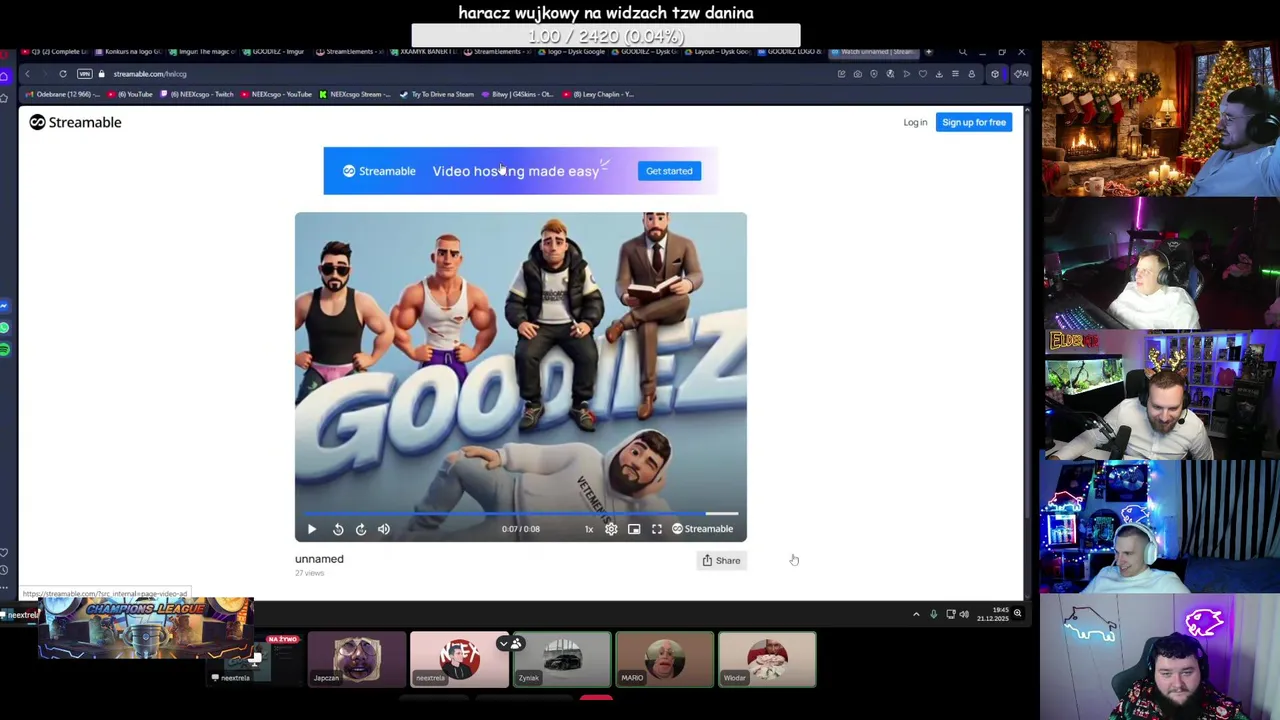The image size is (1280, 720).
Task: Click the Streamable logo in player bar
Action: coord(702,529)
